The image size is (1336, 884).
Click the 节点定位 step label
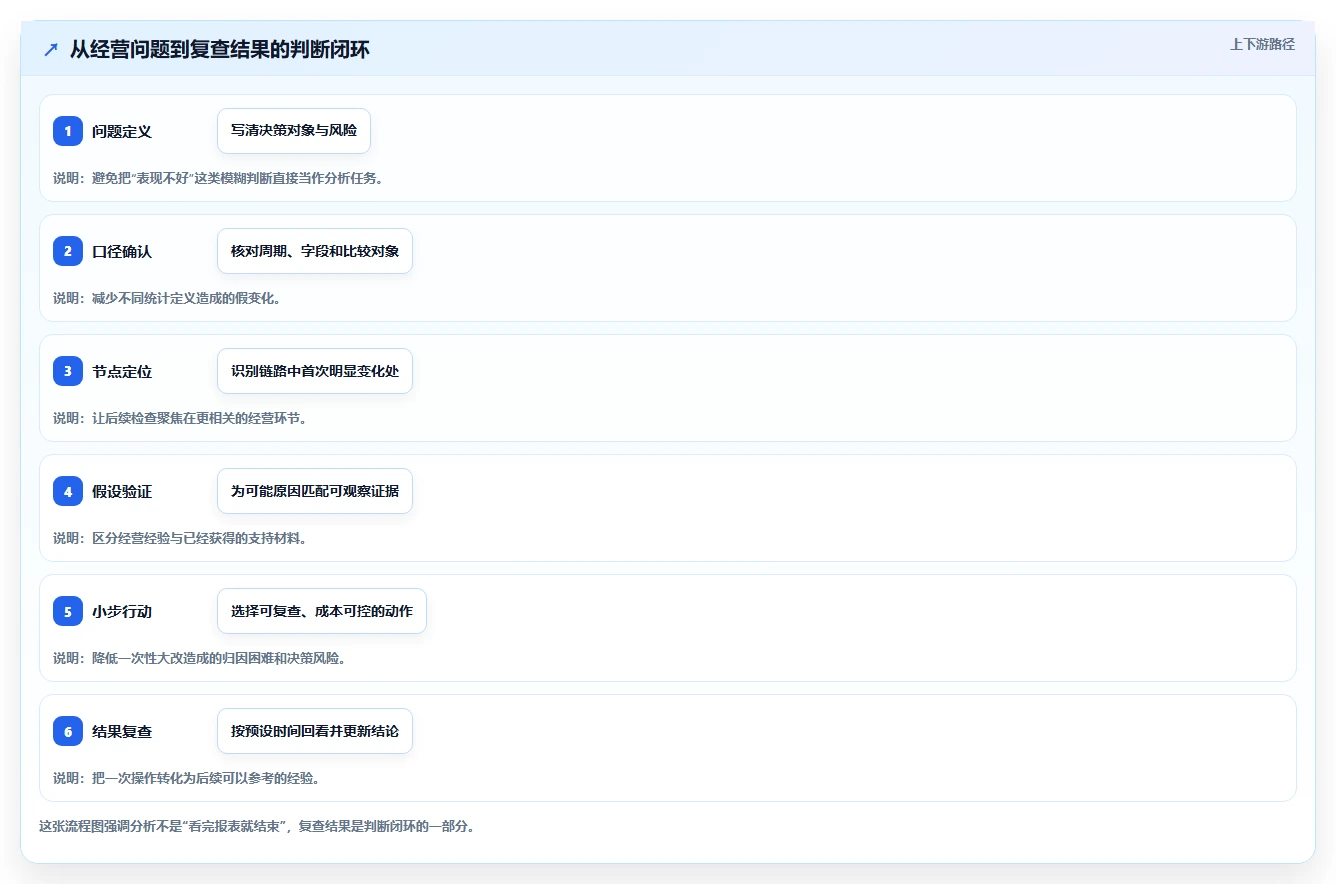point(122,371)
